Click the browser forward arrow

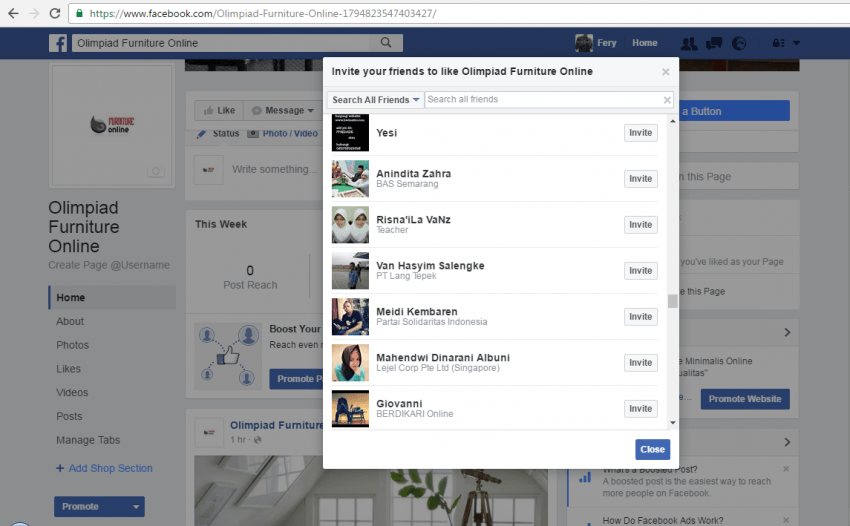click(34, 13)
